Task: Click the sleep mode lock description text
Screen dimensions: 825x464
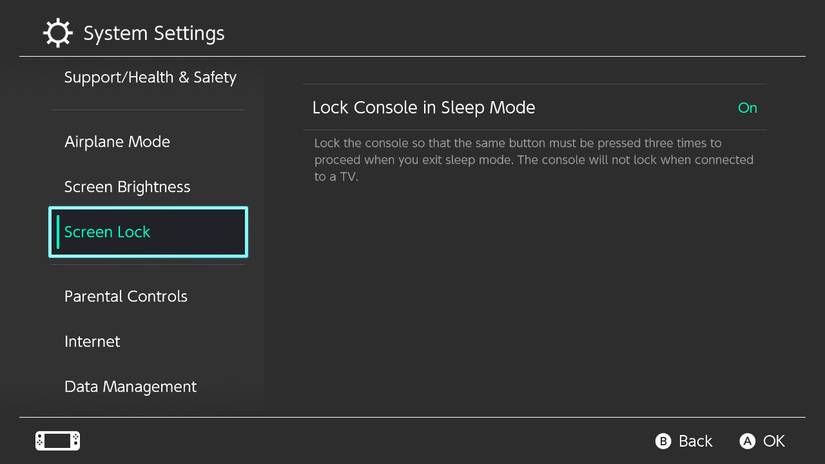Action: [x=533, y=160]
